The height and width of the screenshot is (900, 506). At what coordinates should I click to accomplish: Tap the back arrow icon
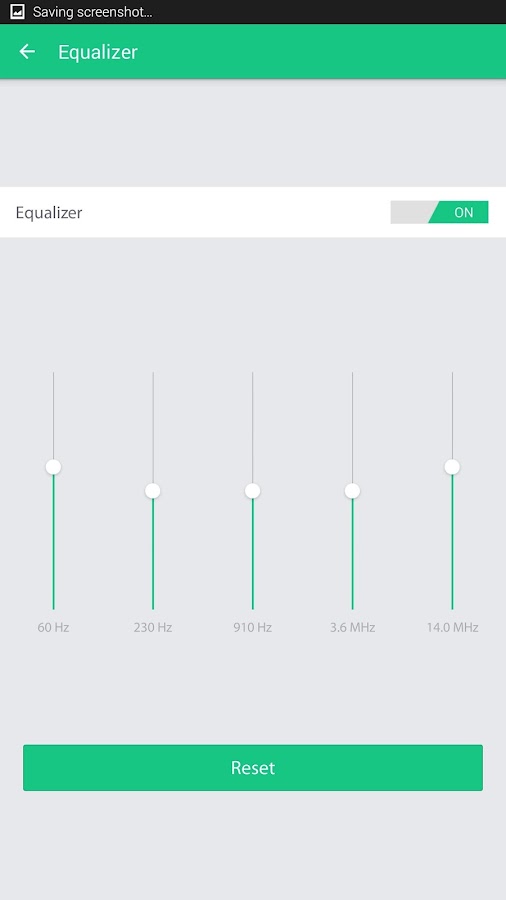(27, 52)
